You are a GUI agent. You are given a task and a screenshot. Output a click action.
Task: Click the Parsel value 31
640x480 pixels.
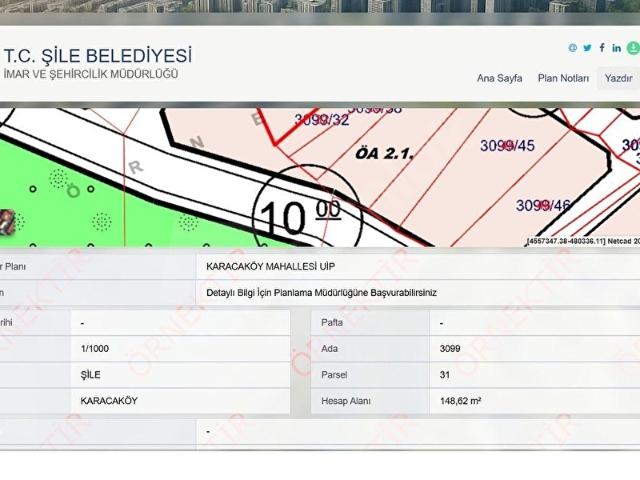click(444, 375)
